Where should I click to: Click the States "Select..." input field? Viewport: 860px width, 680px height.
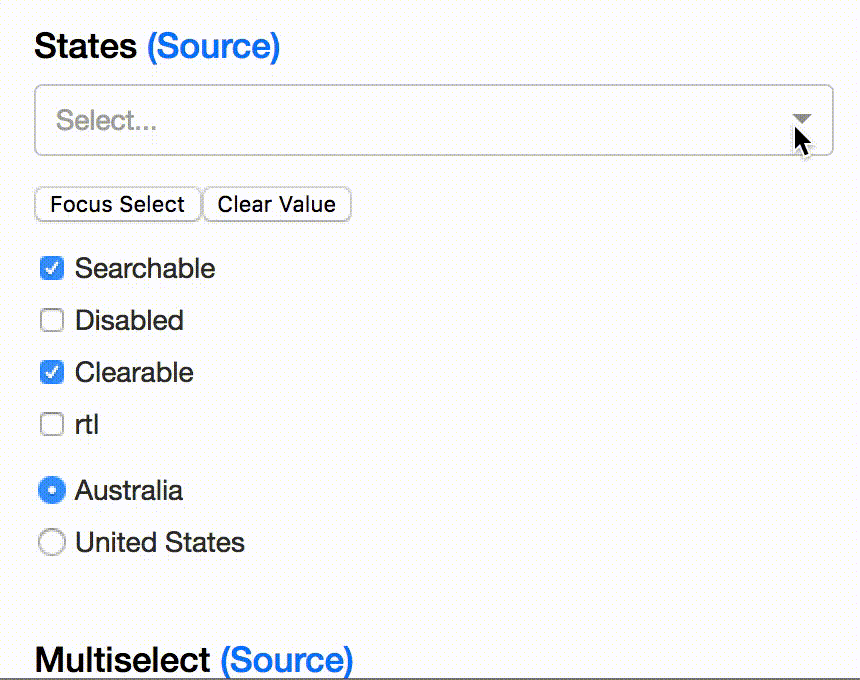400,120
